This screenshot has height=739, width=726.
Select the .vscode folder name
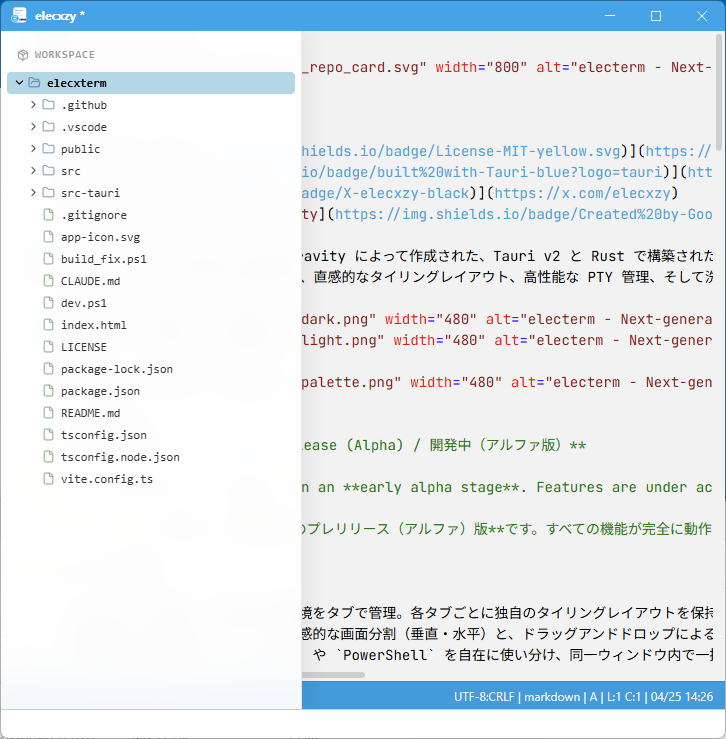(x=84, y=127)
